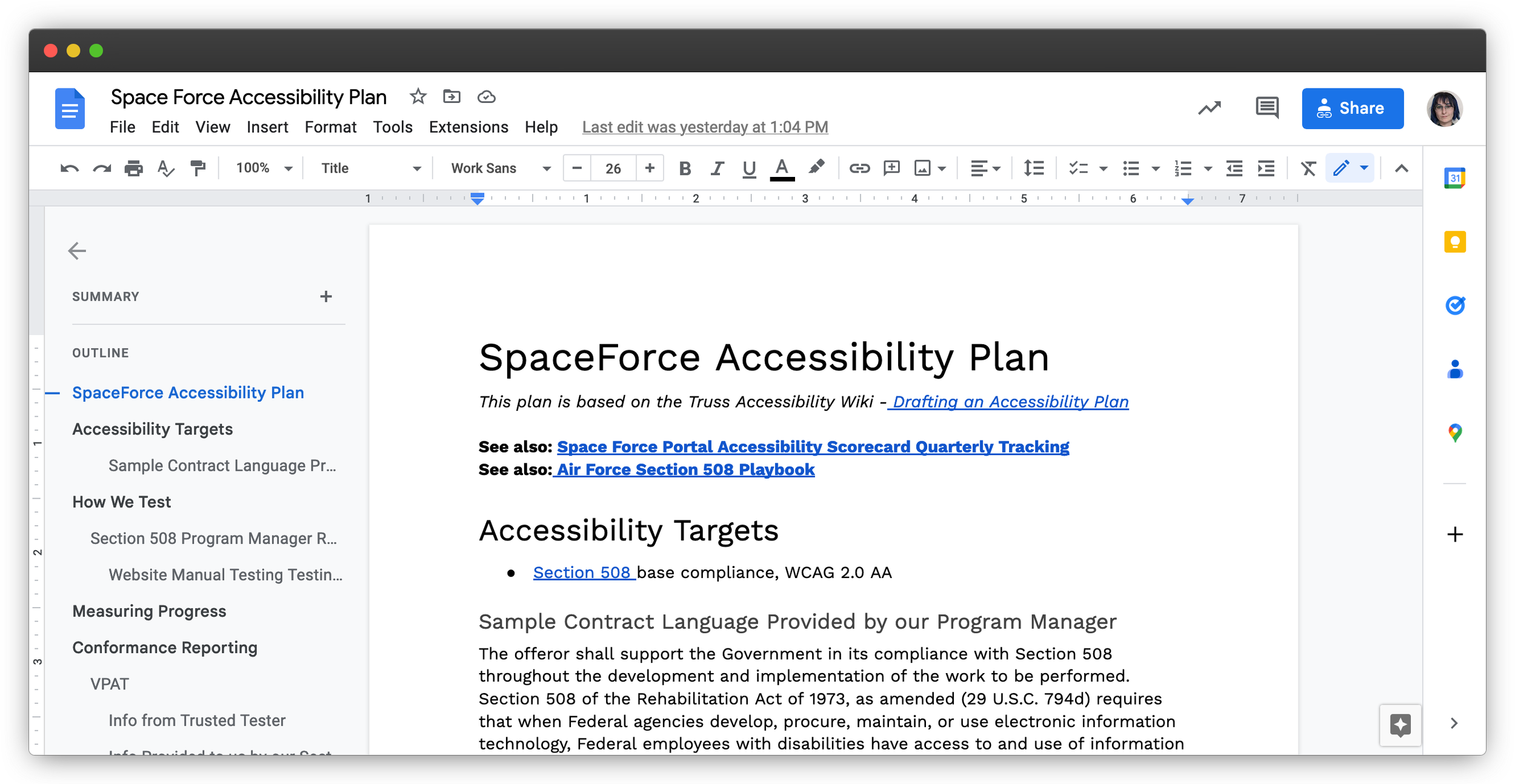Toggle bold formatting
The image size is (1515, 784).
point(685,168)
